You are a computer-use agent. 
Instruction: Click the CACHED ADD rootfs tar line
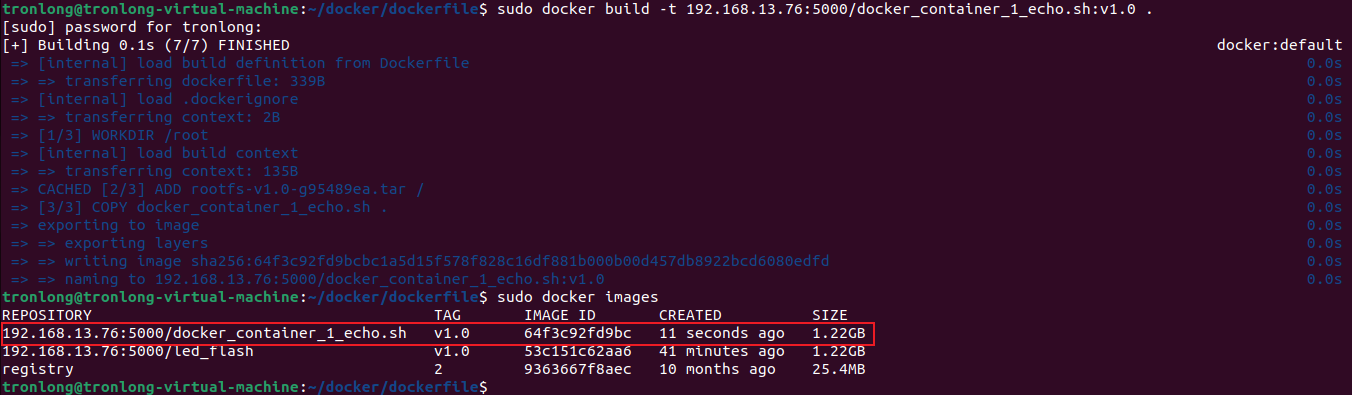coord(218,189)
